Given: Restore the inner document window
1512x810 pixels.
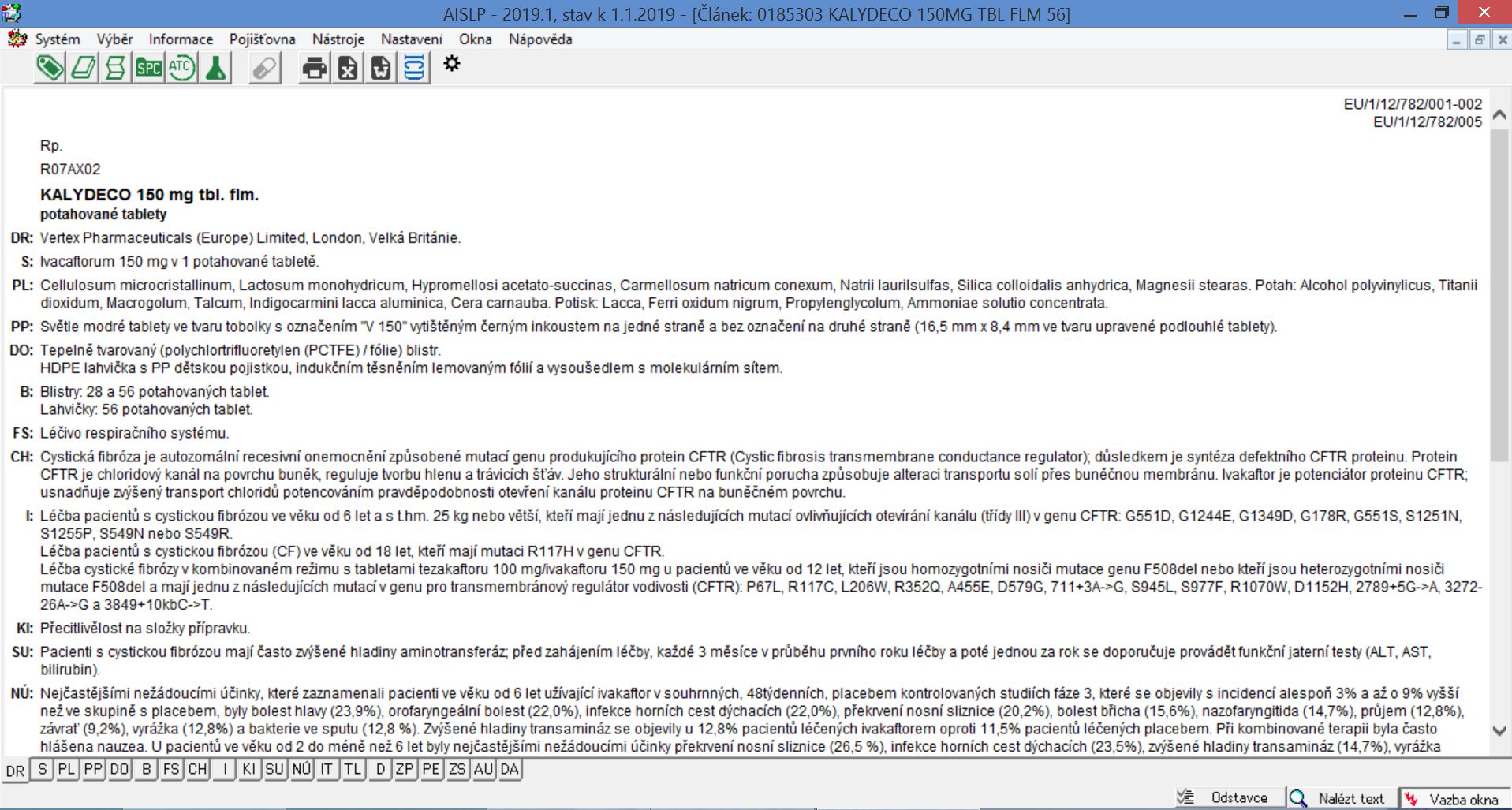Looking at the screenshot, I should point(1480,40).
